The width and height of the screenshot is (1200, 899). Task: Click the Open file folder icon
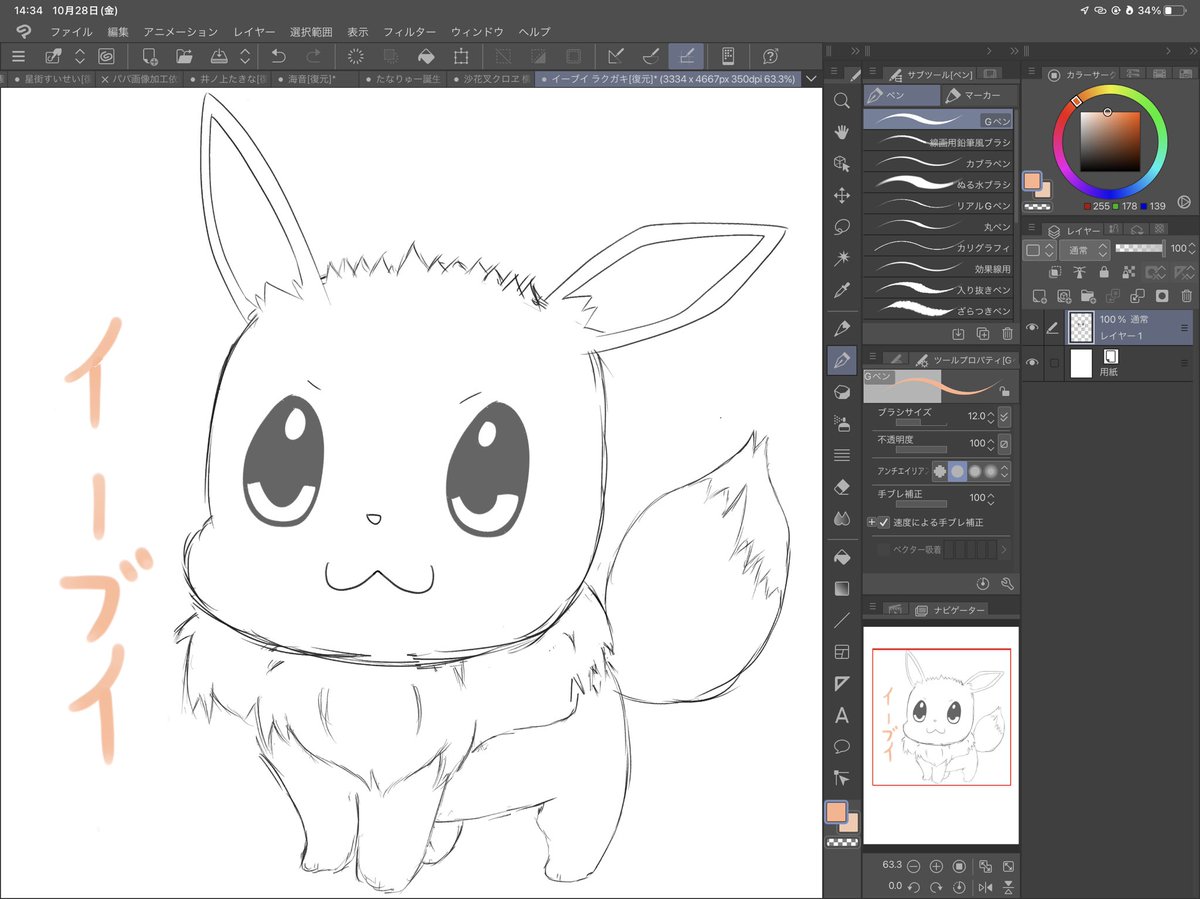(184, 56)
